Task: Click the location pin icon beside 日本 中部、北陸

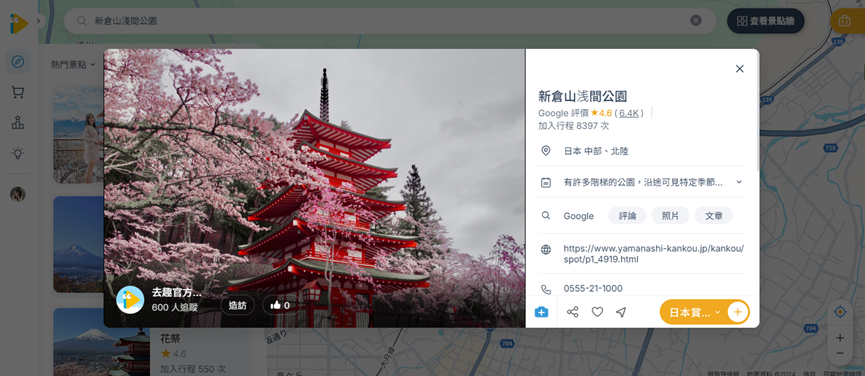Action: (x=546, y=151)
